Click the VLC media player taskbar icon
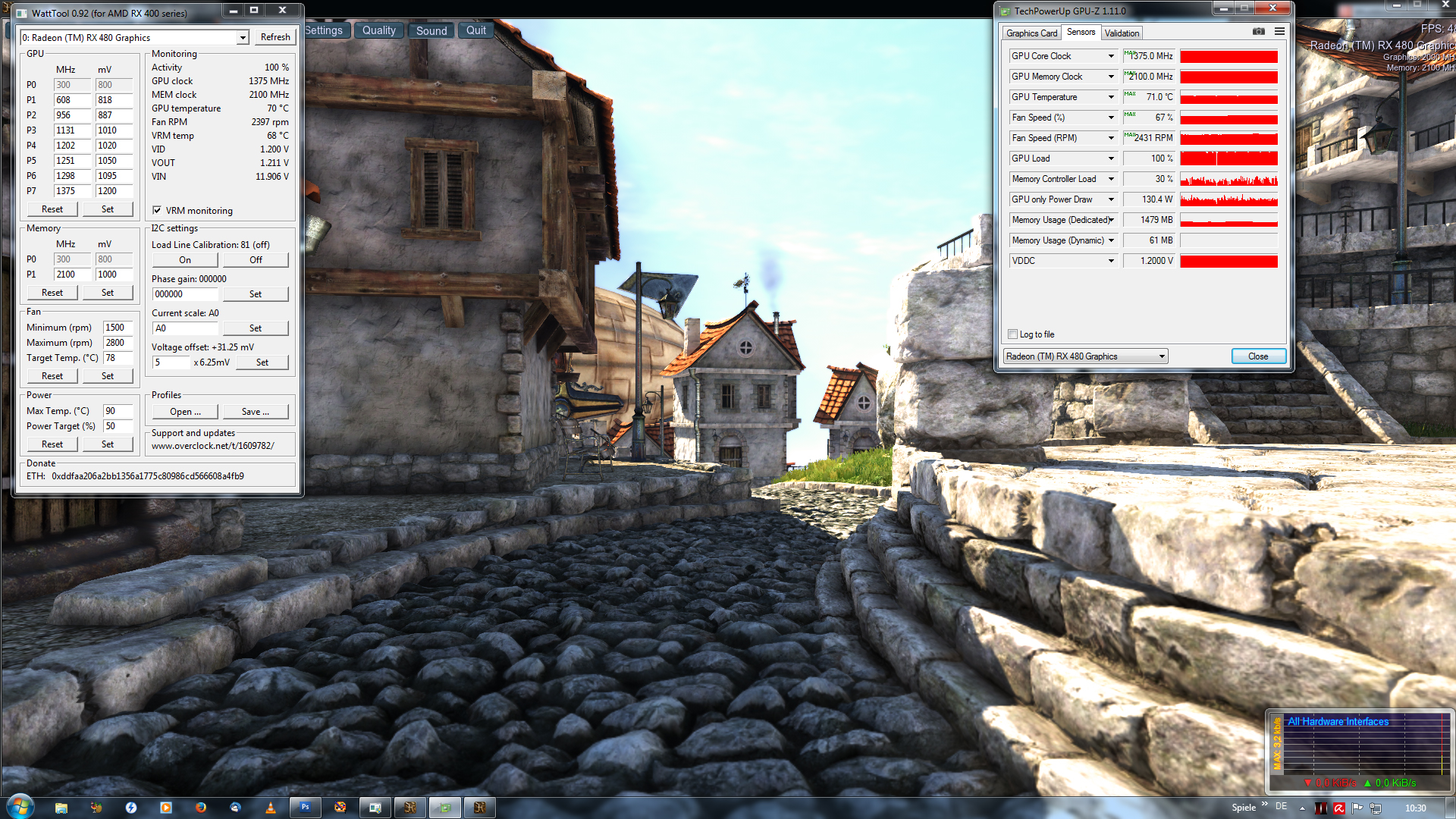The width and height of the screenshot is (1456, 819). [x=270, y=808]
